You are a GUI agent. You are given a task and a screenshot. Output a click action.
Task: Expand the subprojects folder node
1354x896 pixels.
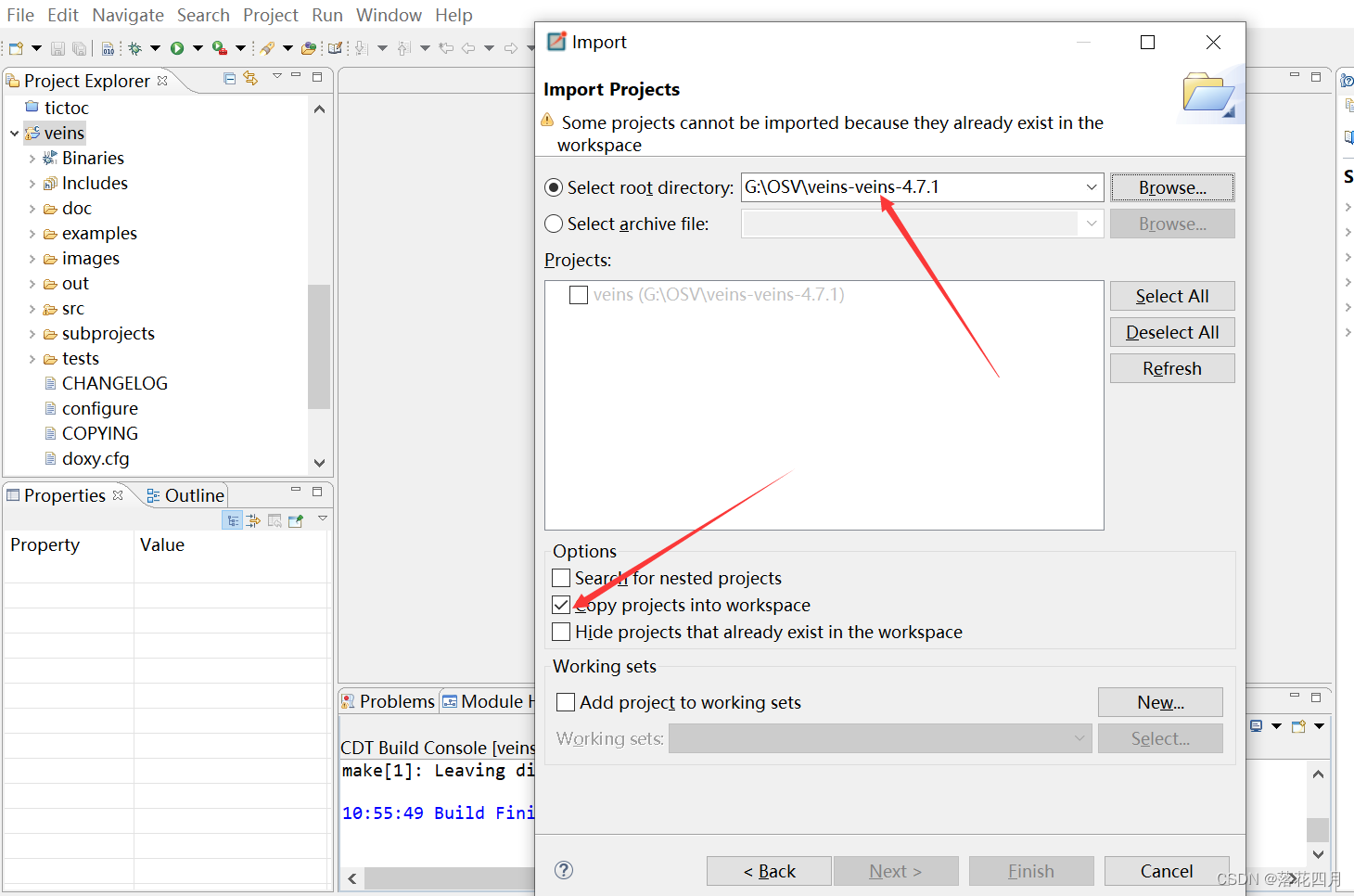[x=32, y=334]
